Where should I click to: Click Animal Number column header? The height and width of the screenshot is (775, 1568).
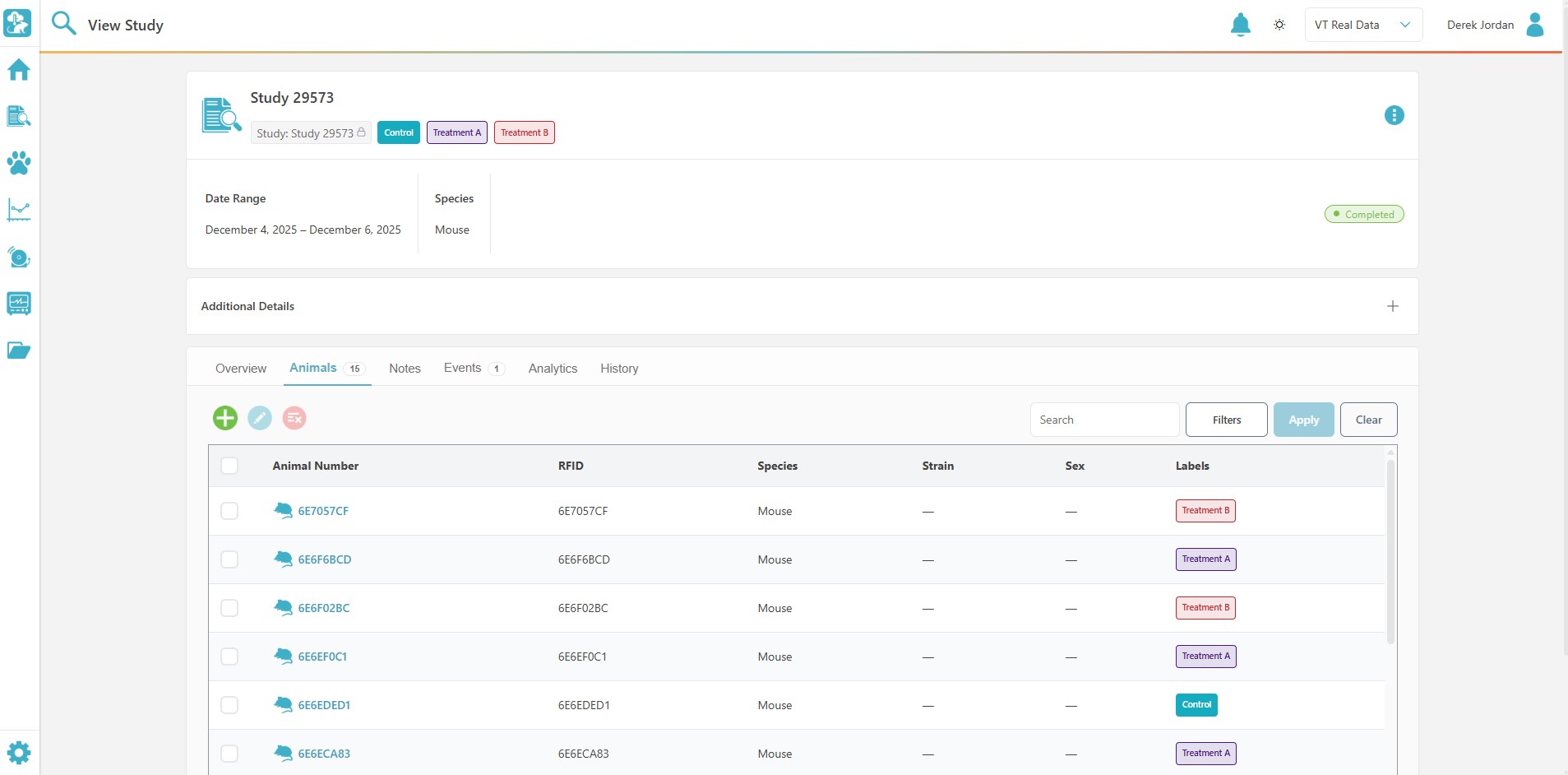[x=316, y=466]
